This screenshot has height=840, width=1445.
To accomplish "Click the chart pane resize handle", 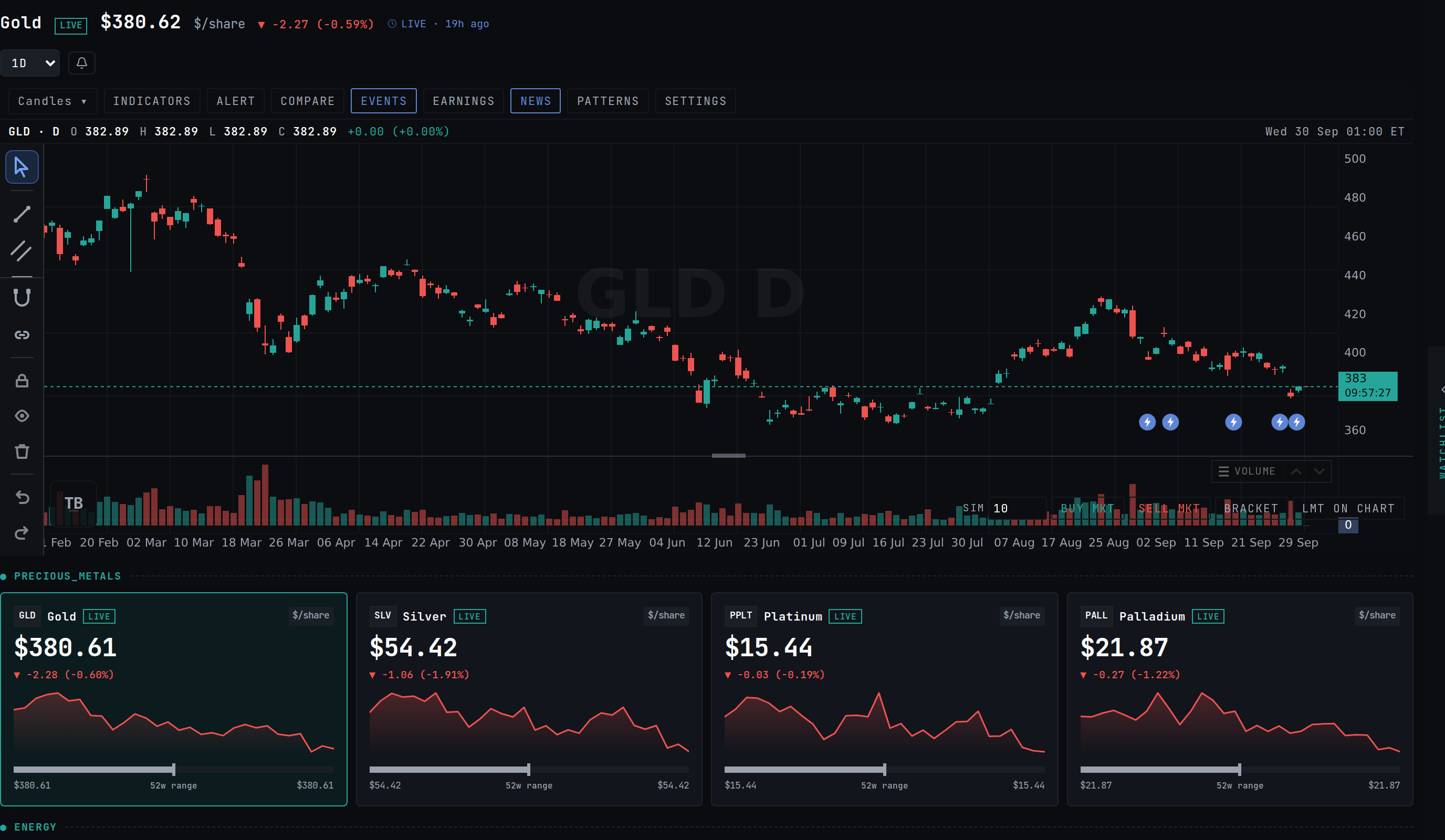I will coord(728,456).
